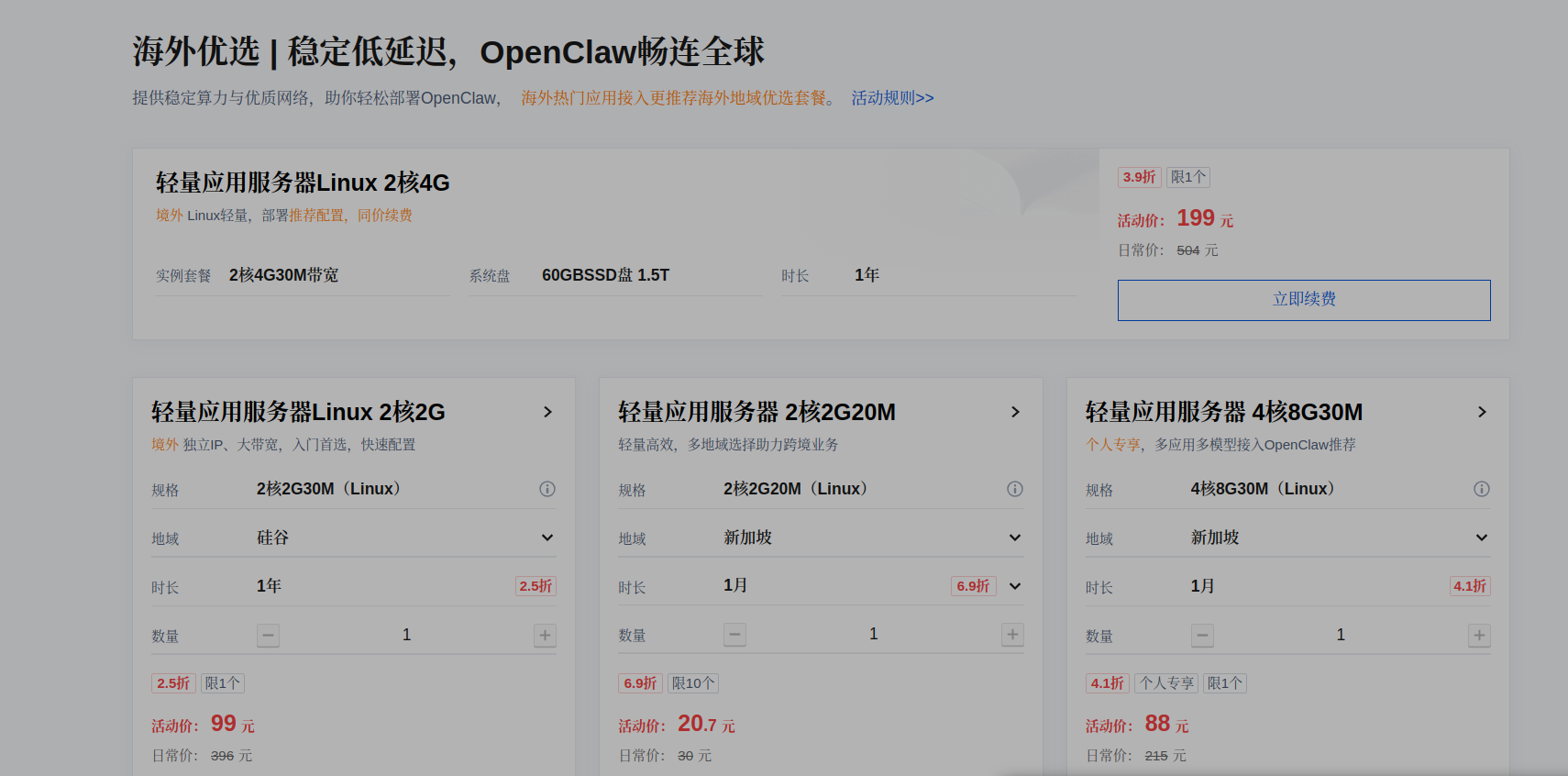Show info icon for 4核8G30M (Linux) spec

[x=1482, y=489]
